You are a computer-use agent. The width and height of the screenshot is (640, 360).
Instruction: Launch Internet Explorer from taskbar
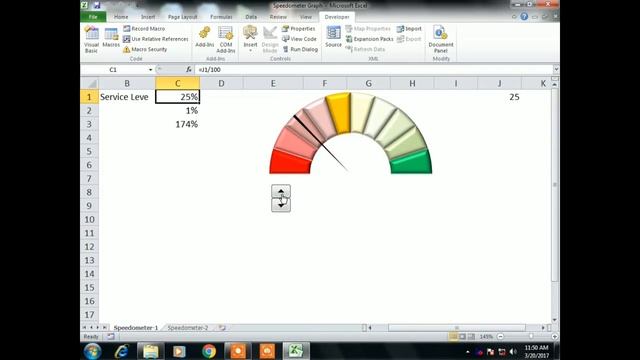point(122,351)
